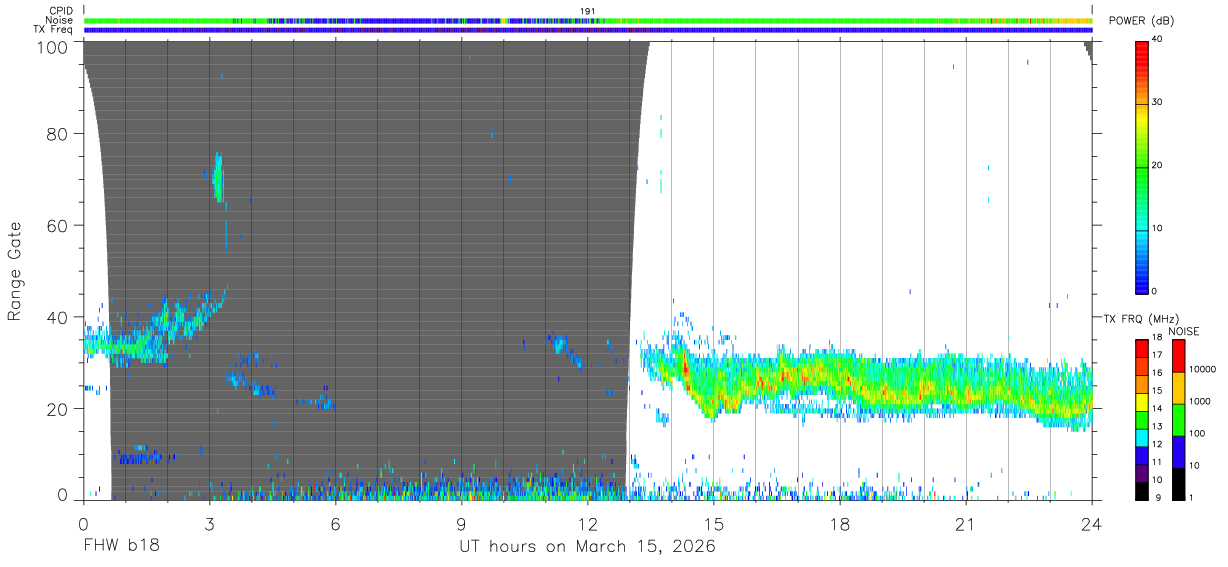Click the cyan segment of the TX FRQ bar
This screenshot has height=567, width=1228.
[x=1142, y=436]
